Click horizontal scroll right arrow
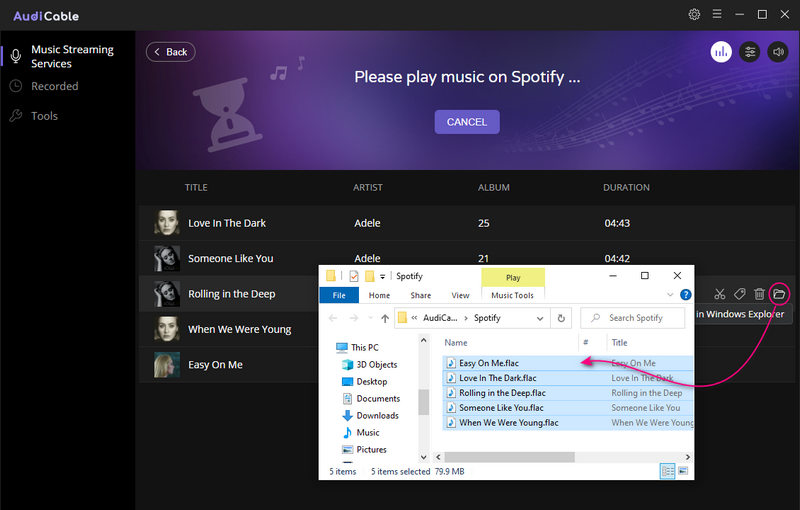The width and height of the screenshot is (800, 510). coord(687,457)
